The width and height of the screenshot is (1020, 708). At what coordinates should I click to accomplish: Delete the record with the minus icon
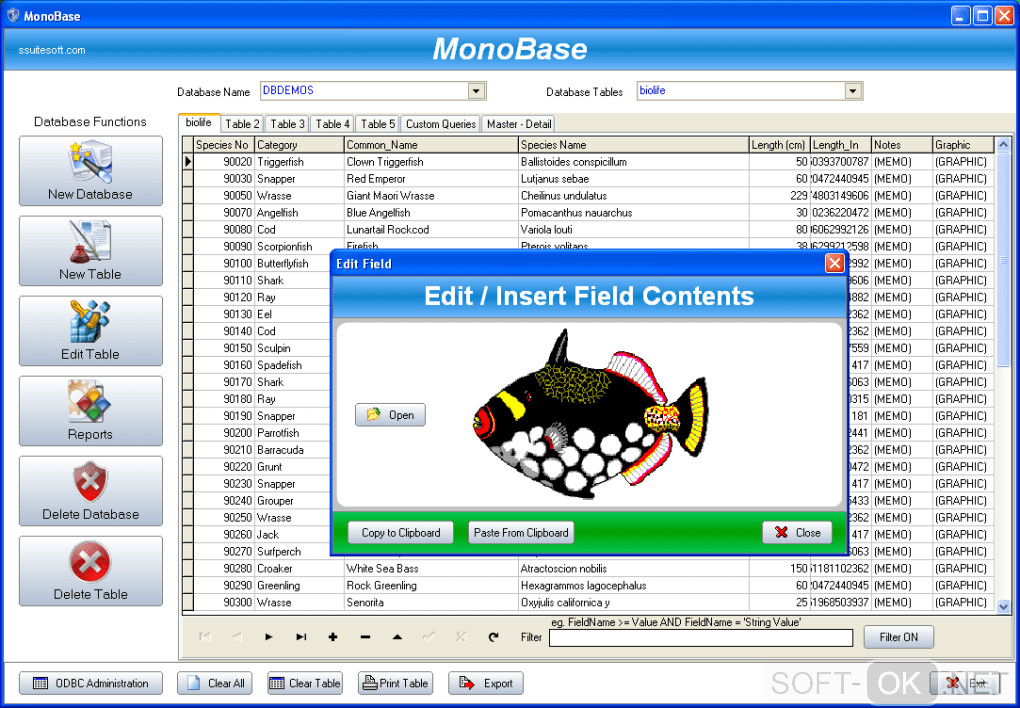(x=365, y=637)
